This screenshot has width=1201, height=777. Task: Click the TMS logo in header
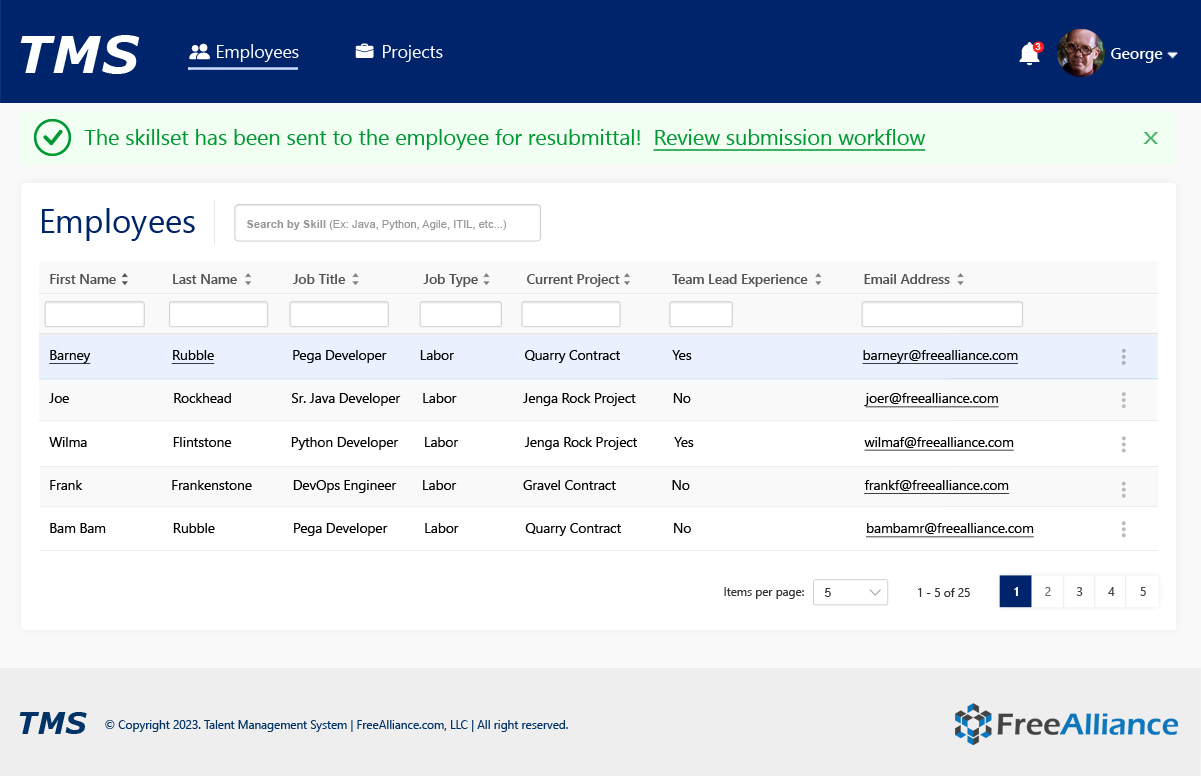pyautogui.click(x=80, y=54)
